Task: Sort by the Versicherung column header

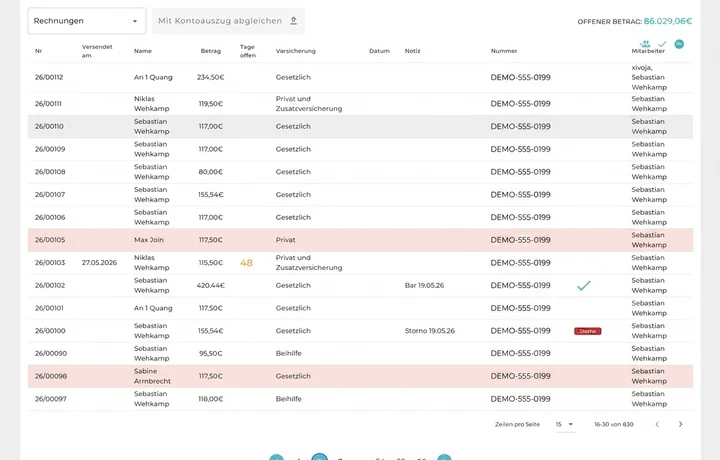Action: coord(296,51)
